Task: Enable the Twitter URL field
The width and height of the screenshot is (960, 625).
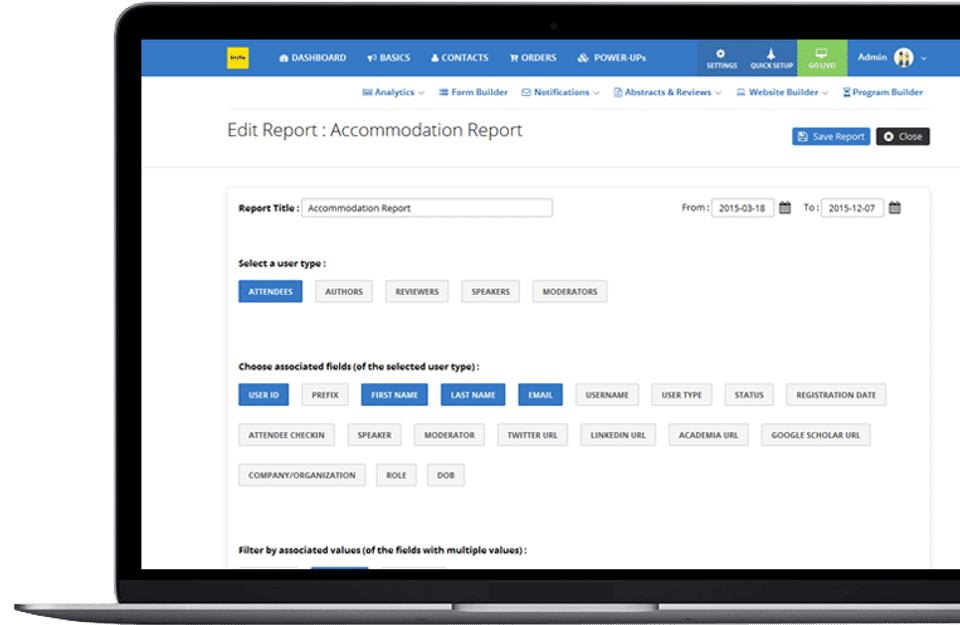Action: [x=532, y=435]
